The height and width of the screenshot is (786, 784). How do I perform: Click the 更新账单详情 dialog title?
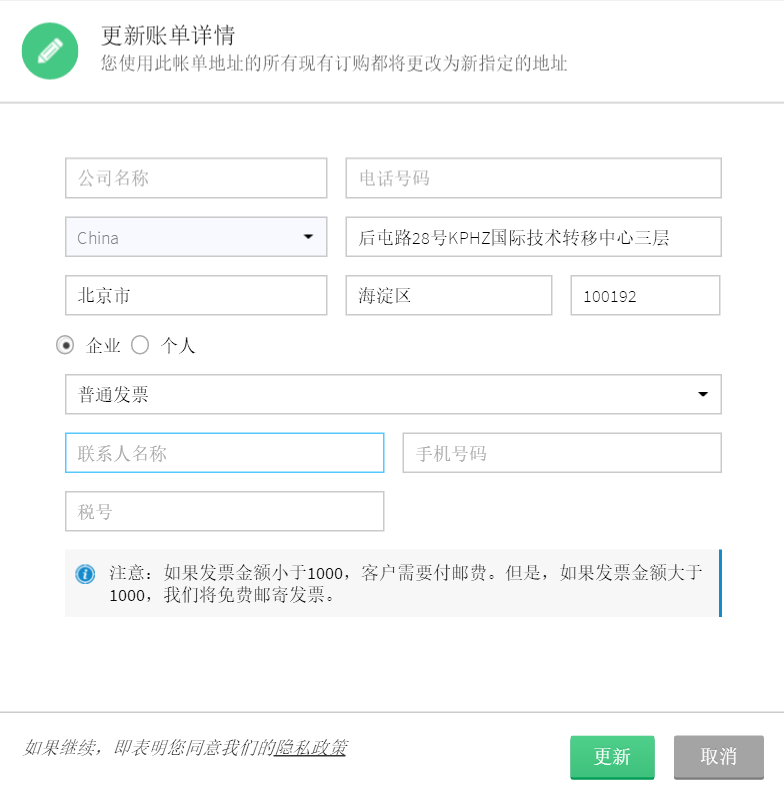point(168,36)
